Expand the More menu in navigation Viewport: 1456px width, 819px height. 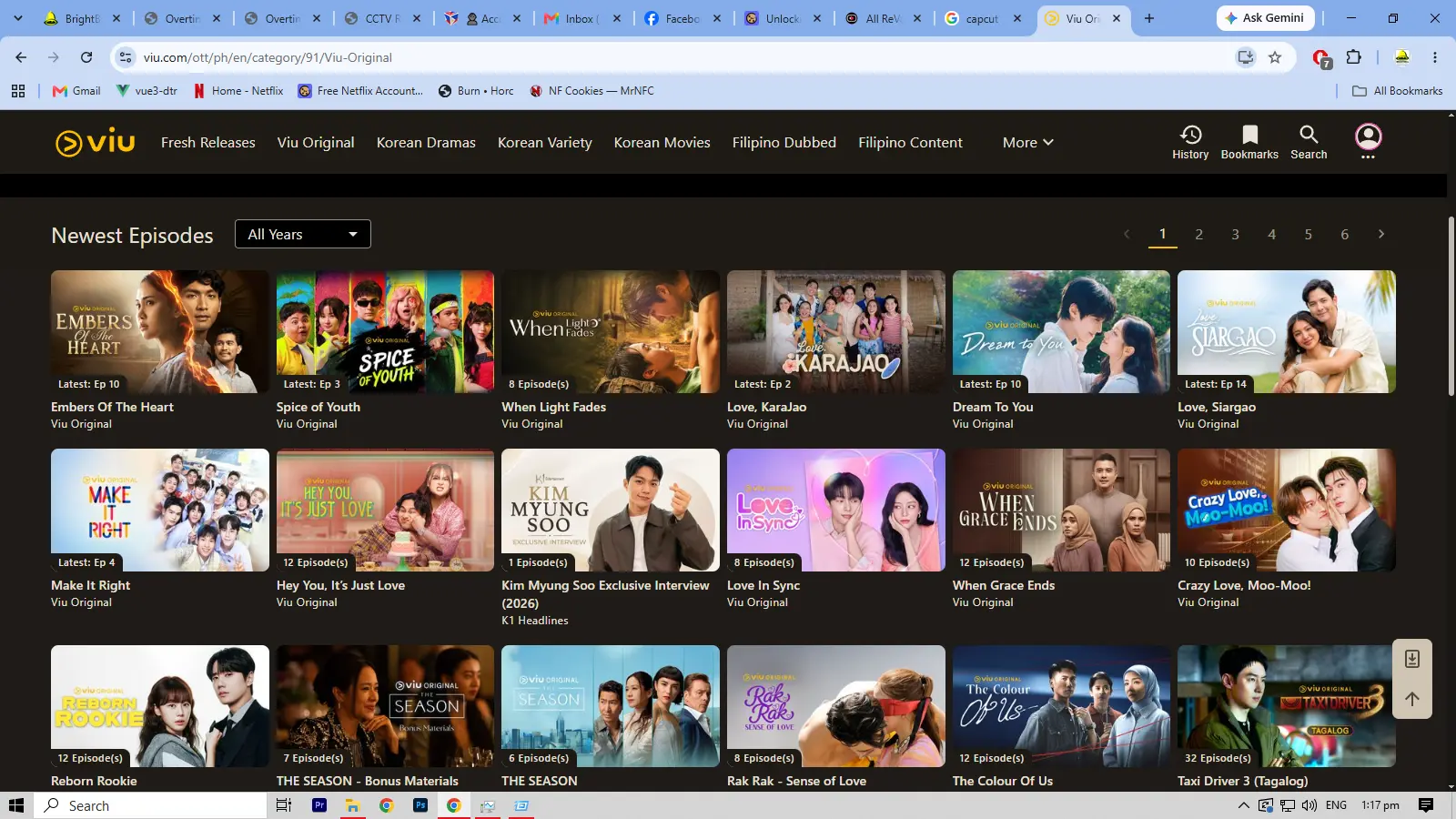[x=1027, y=143]
